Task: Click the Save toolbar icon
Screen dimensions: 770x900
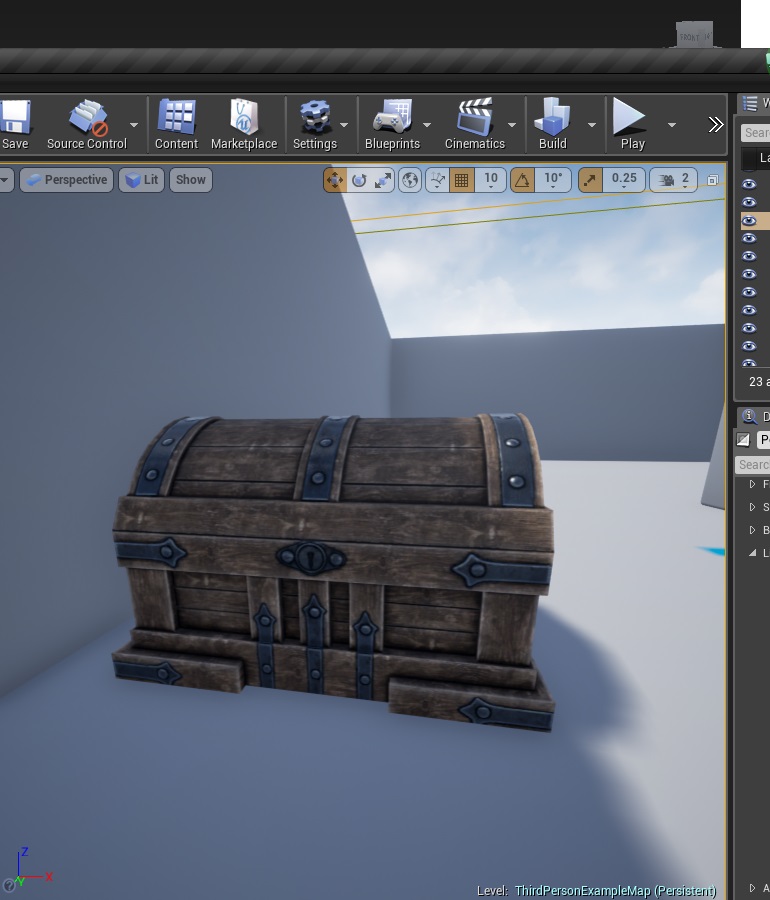Action: 15,123
